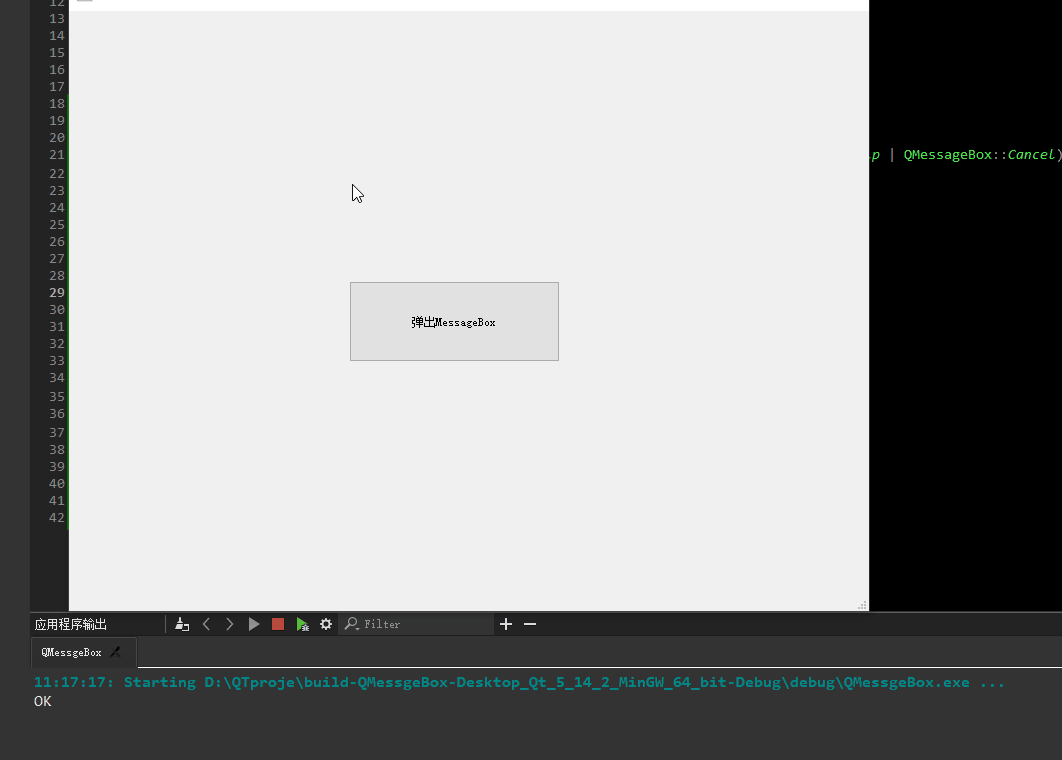Go to next output item arrow
1062x760 pixels.
[x=230, y=624]
